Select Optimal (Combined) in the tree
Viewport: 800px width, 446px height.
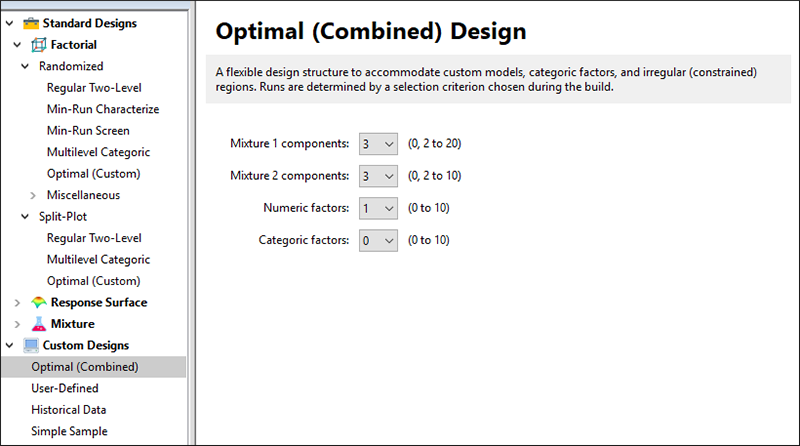[84, 367]
